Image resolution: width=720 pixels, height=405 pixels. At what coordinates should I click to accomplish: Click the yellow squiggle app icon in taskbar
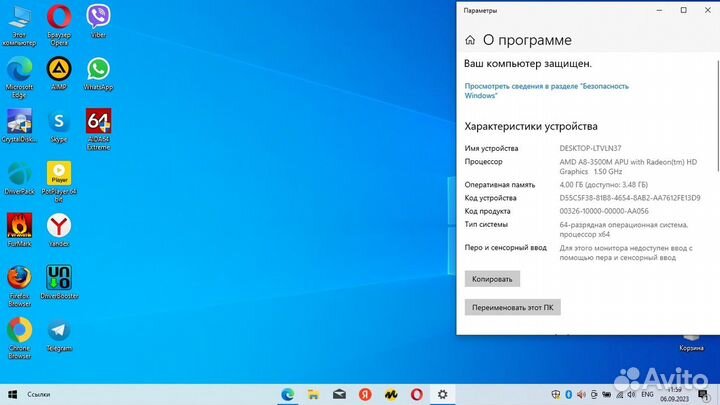click(391, 394)
